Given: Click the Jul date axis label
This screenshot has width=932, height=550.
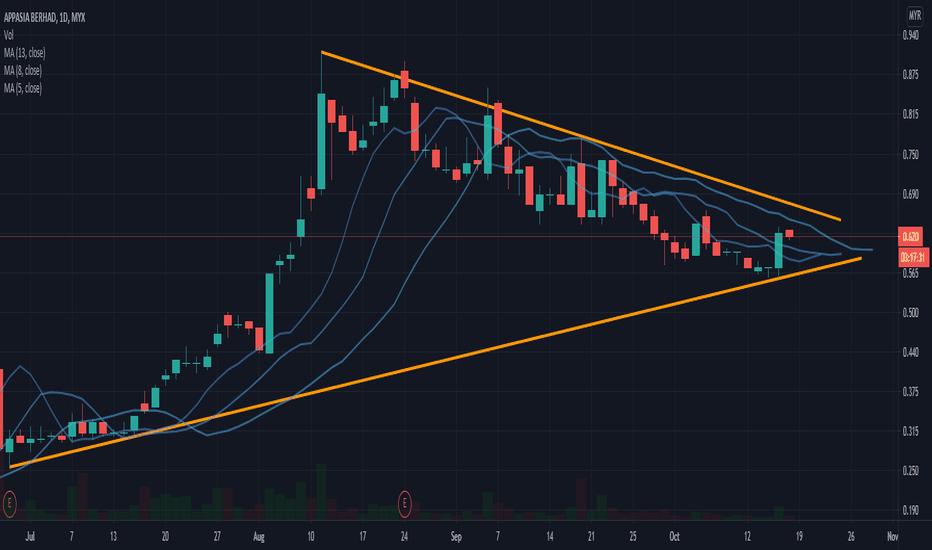Looking at the screenshot, I should (30, 537).
